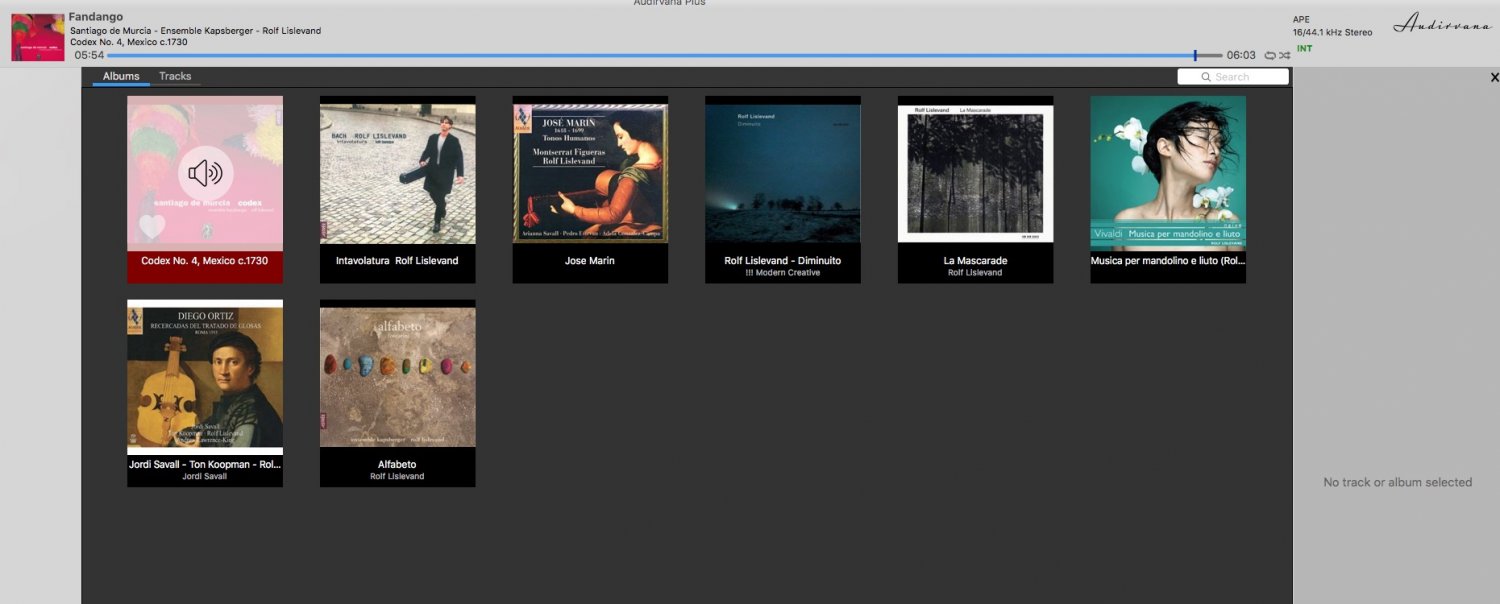The height and width of the screenshot is (604, 1500).
Task: Click the search magnifier icon
Action: (1206, 77)
